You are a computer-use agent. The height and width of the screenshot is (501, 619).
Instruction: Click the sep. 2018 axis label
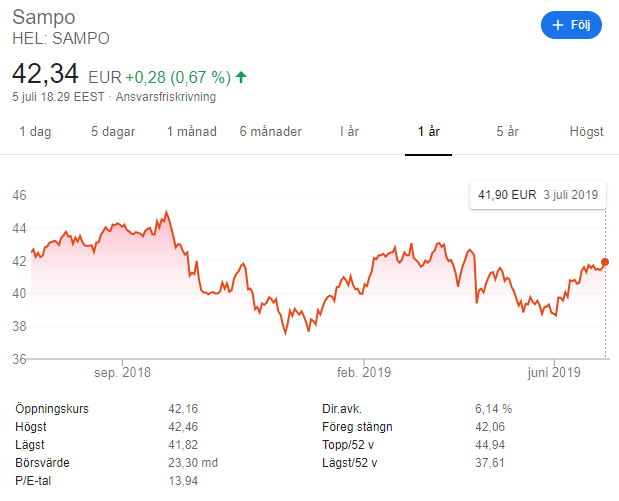[122, 372]
